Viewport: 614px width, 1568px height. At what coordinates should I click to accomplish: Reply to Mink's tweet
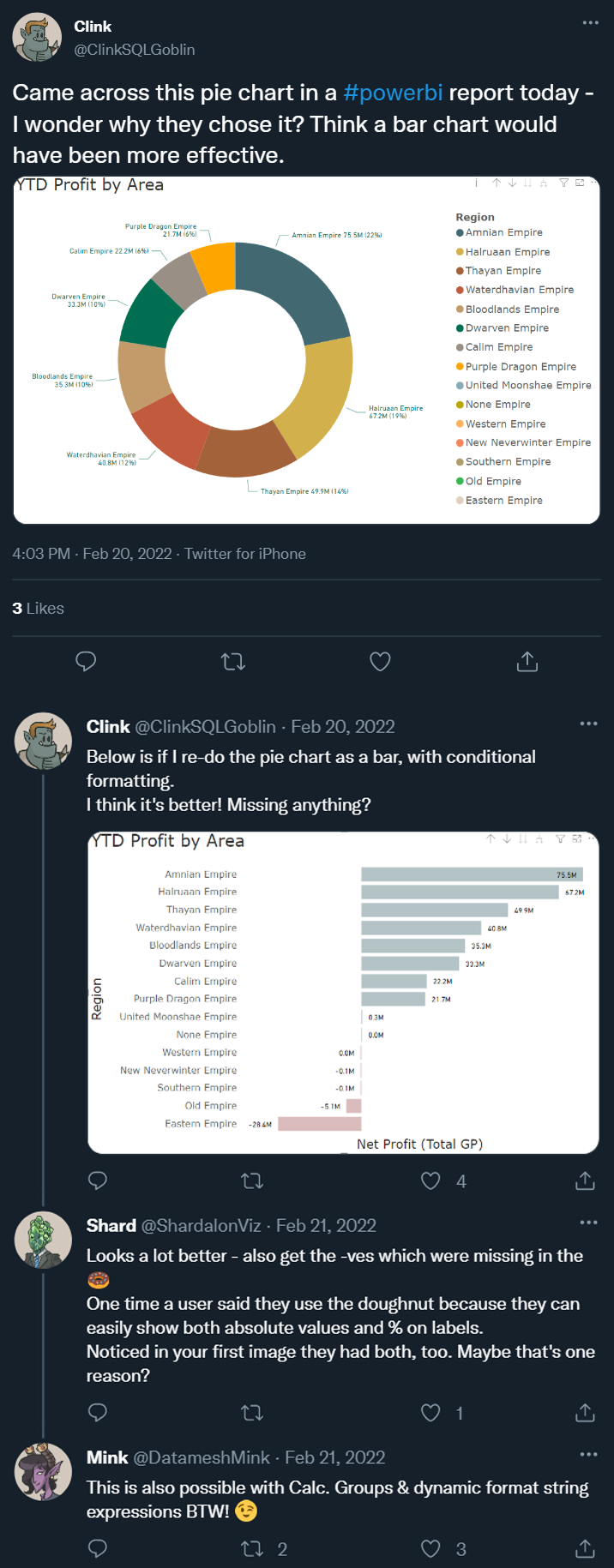(x=98, y=1548)
